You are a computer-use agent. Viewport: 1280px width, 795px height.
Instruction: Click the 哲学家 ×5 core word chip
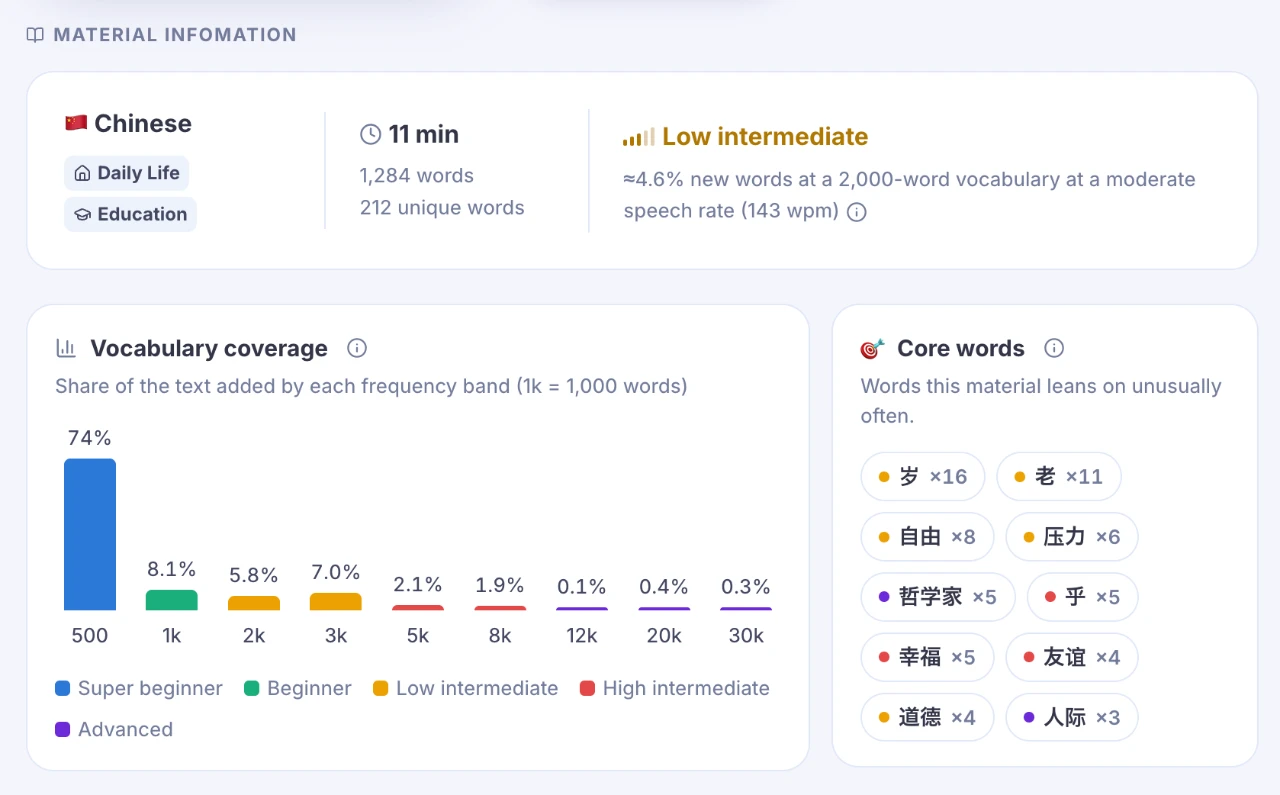[x=938, y=597]
